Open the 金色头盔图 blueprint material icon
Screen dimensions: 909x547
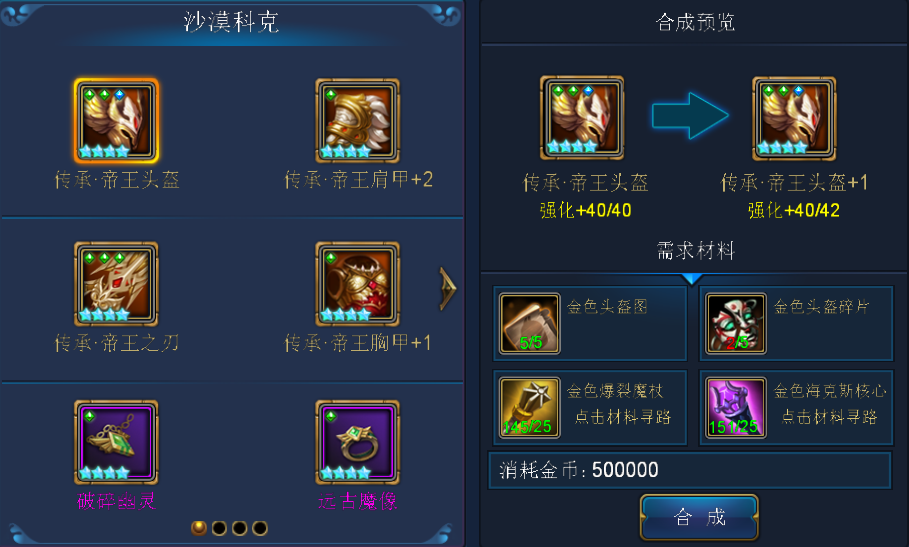pos(530,323)
